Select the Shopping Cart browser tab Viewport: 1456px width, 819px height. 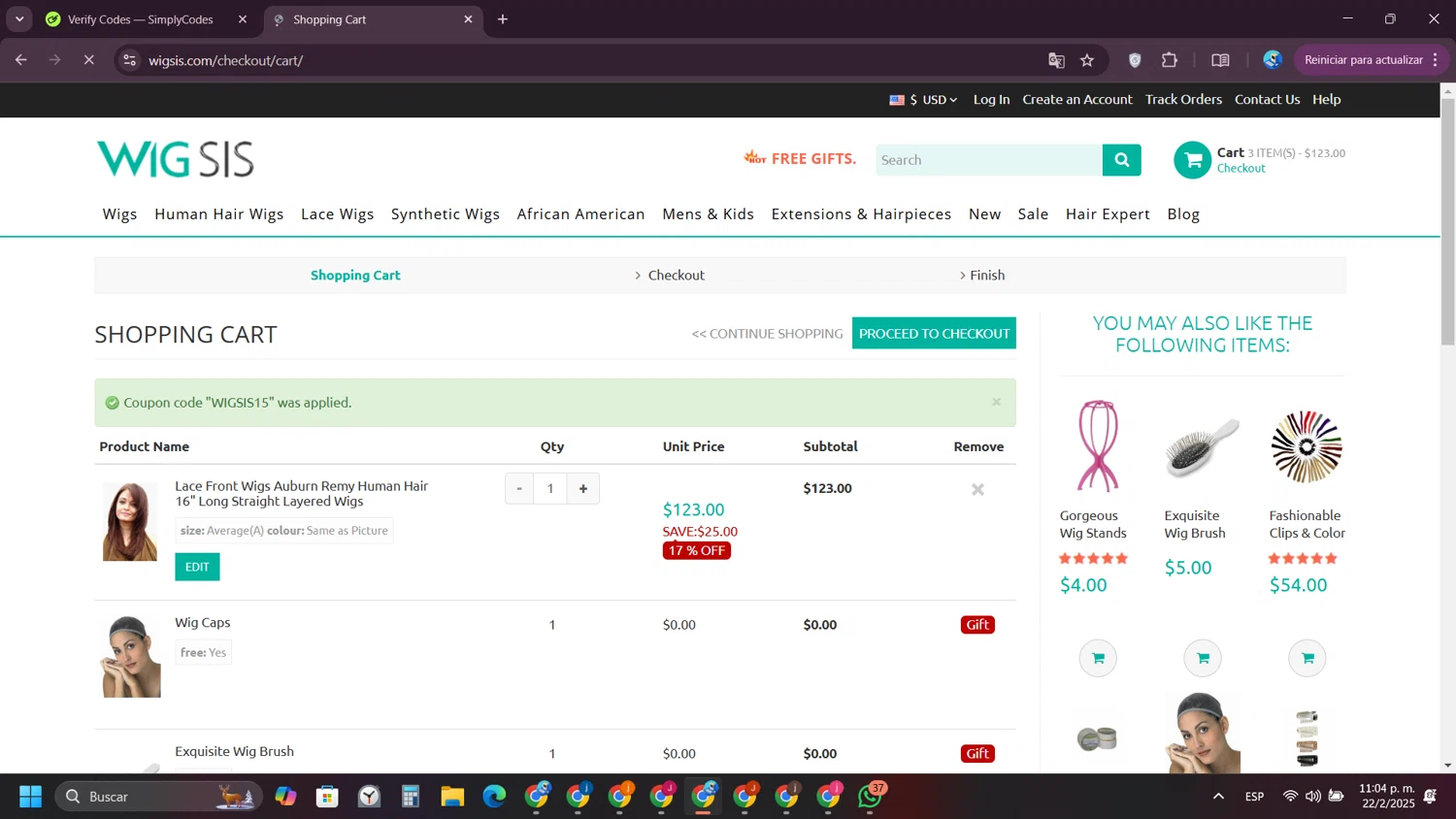point(373,19)
